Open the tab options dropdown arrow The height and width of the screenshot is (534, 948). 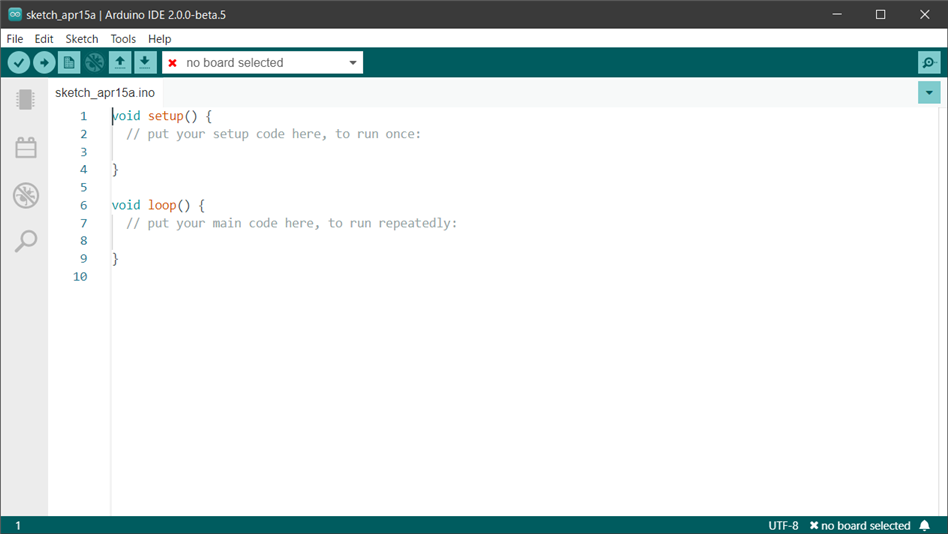tap(929, 93)
